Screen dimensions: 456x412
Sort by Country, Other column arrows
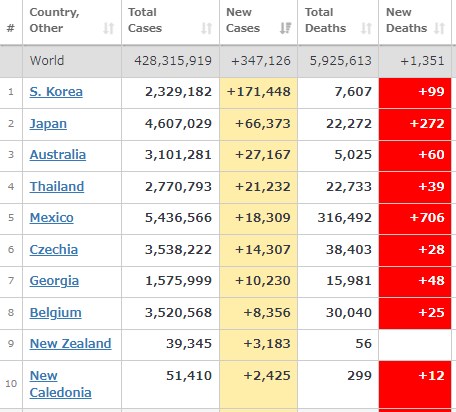[109, 28]
